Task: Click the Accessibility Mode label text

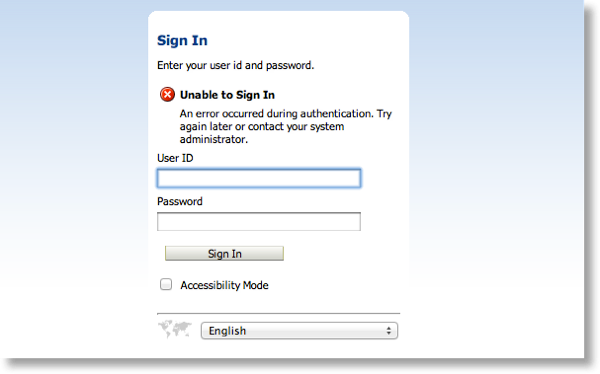Action: 224,285
